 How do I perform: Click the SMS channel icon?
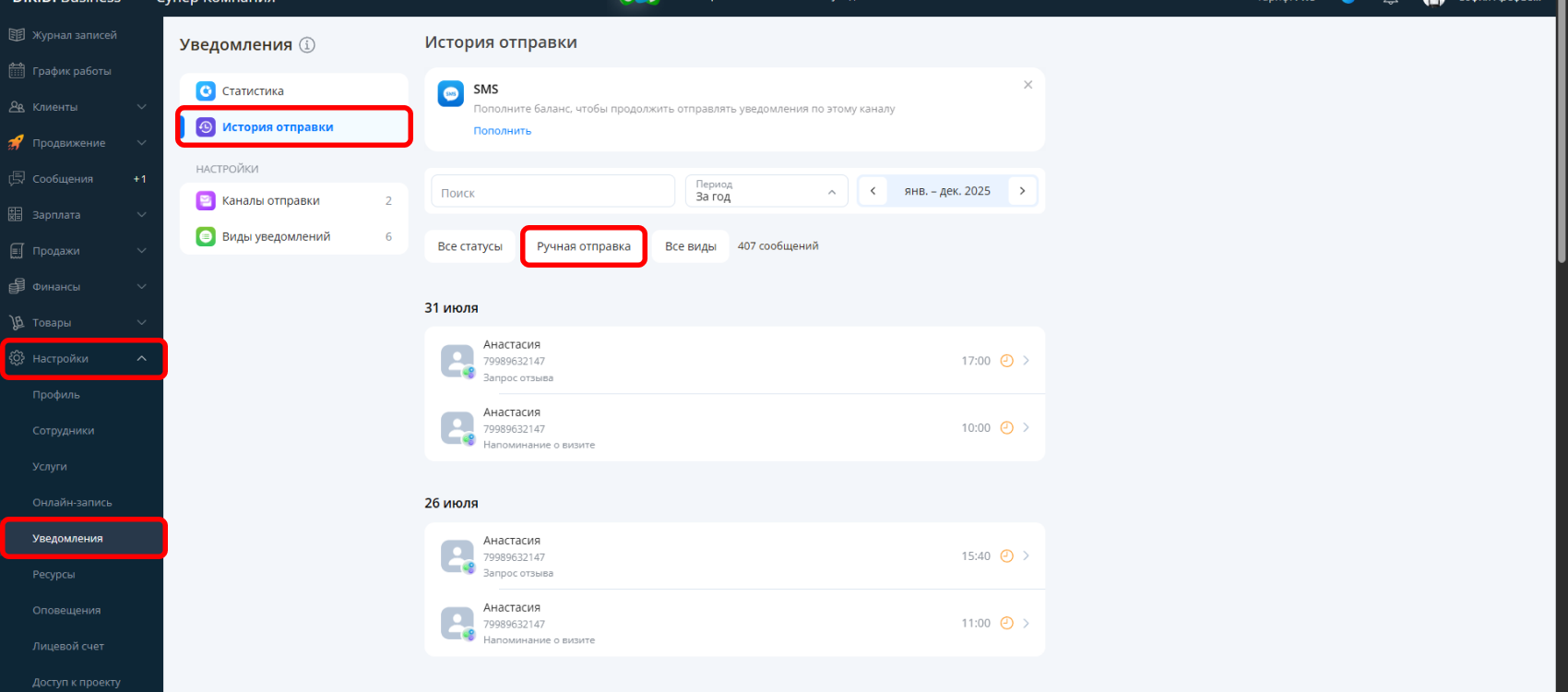click(451, 94)
